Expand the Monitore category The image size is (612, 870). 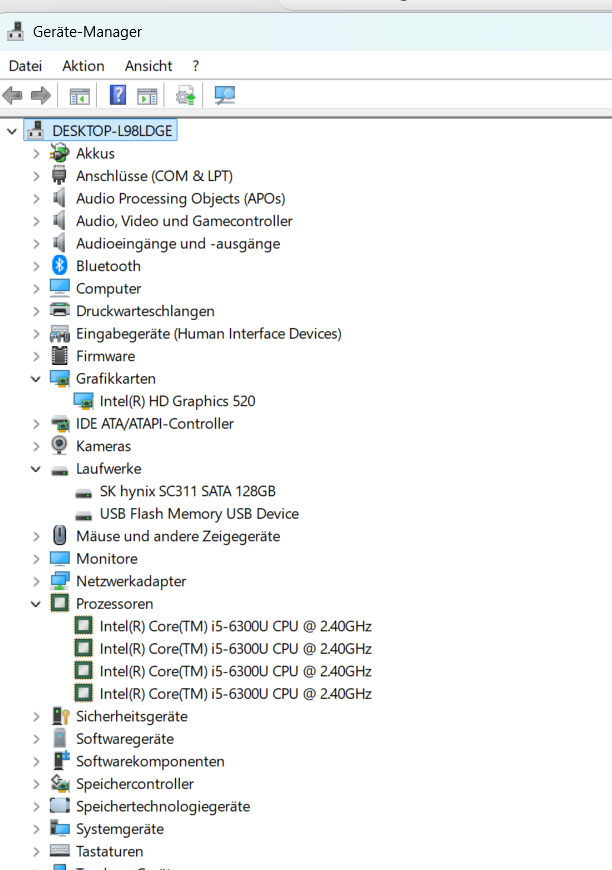(36, 559)
